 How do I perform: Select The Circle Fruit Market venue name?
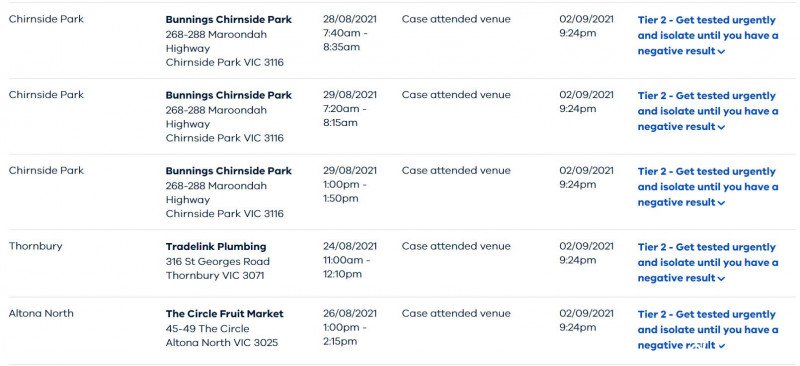(224, 314)
